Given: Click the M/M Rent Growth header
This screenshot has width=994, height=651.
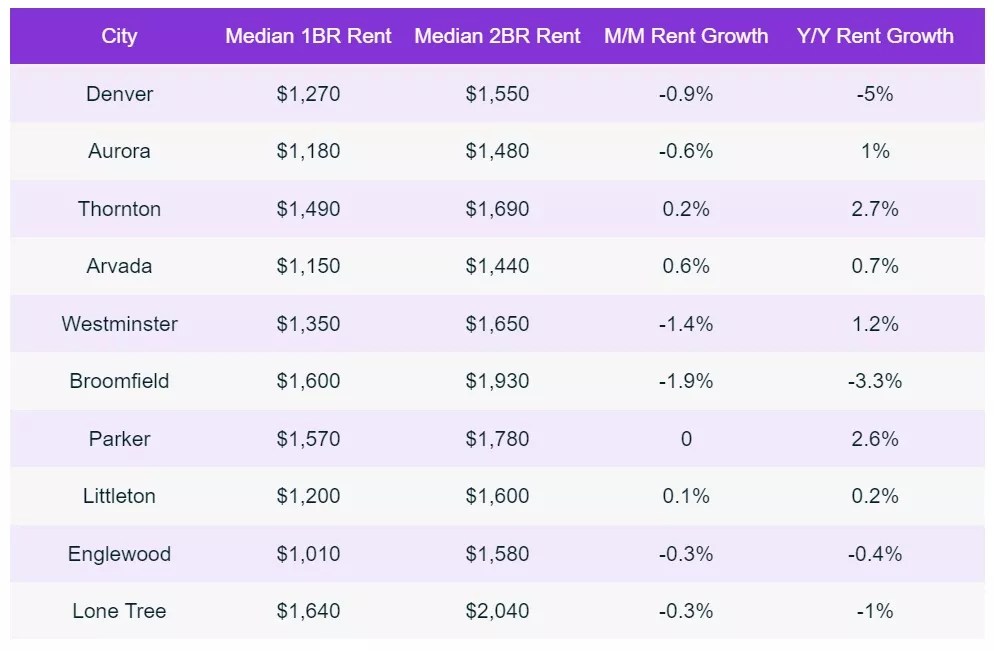Looking at the screenshot, I should click(686, 36).
